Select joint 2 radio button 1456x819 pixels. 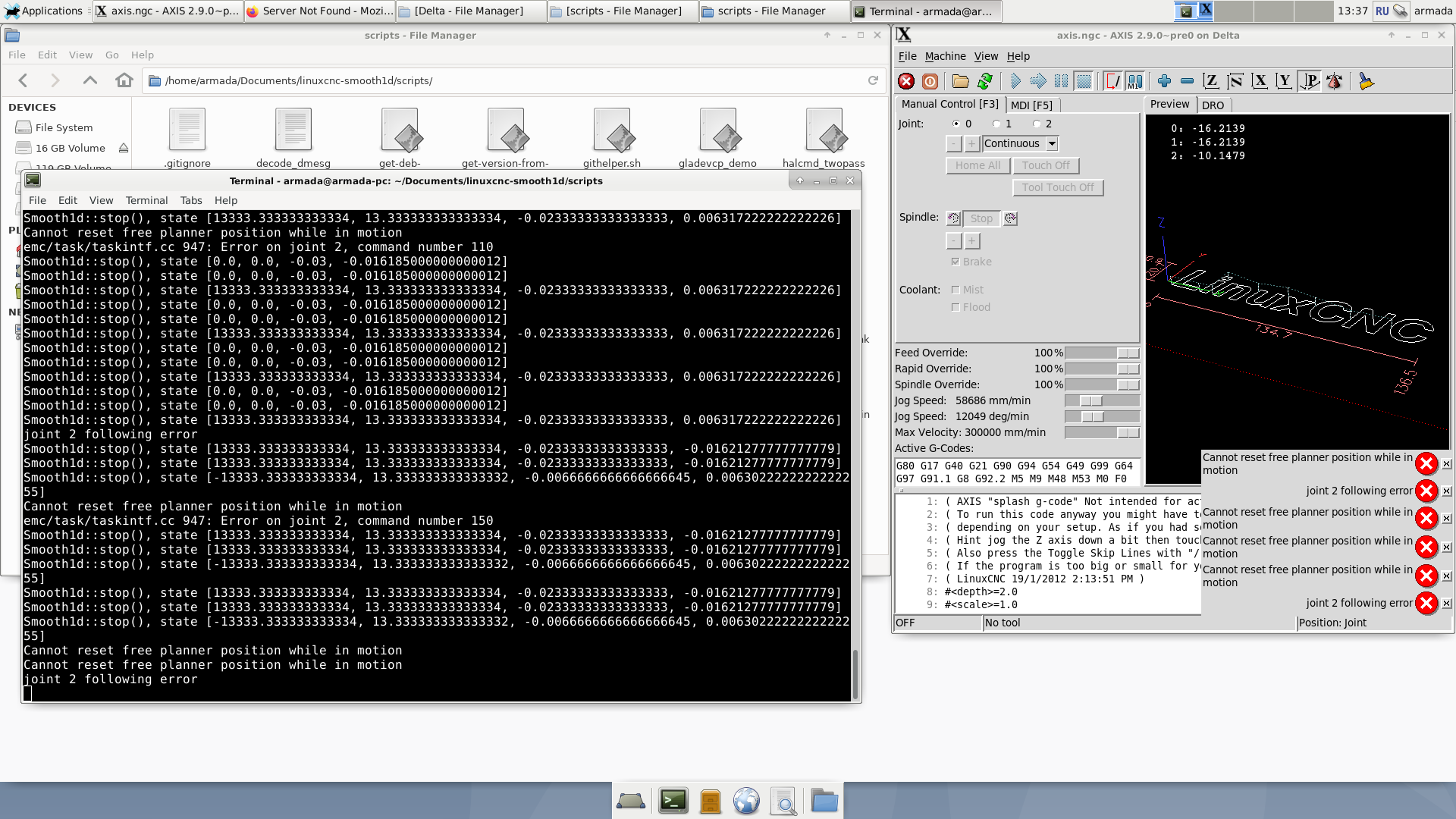click(1037, 124)
